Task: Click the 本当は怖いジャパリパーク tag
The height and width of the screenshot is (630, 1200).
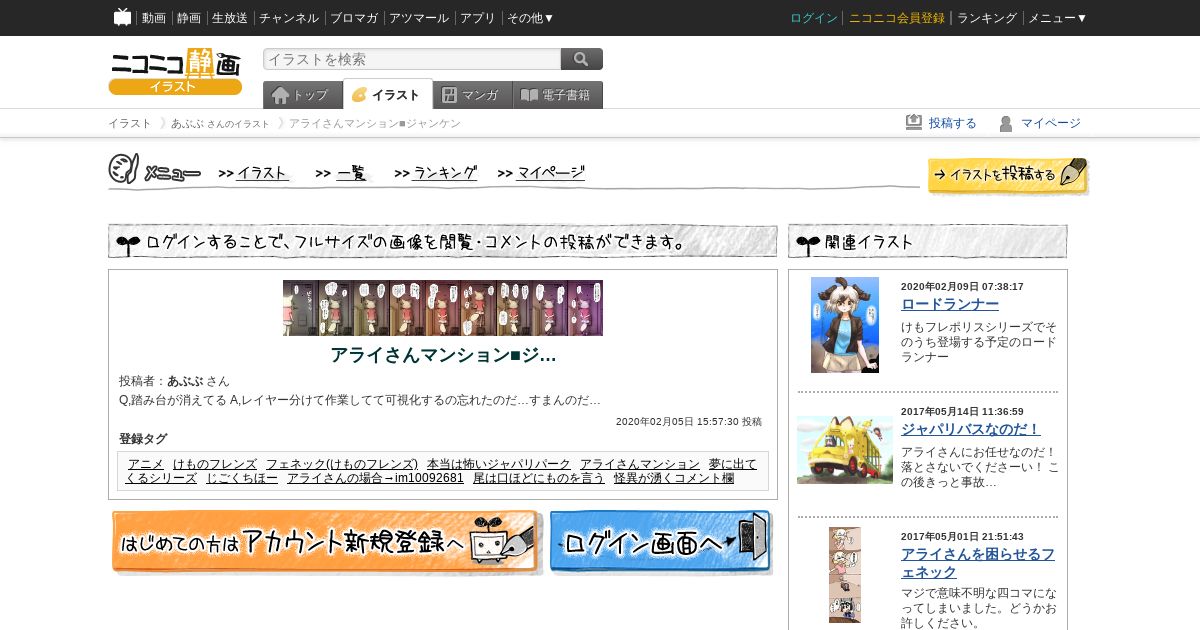Action: (x=499, y=464)
